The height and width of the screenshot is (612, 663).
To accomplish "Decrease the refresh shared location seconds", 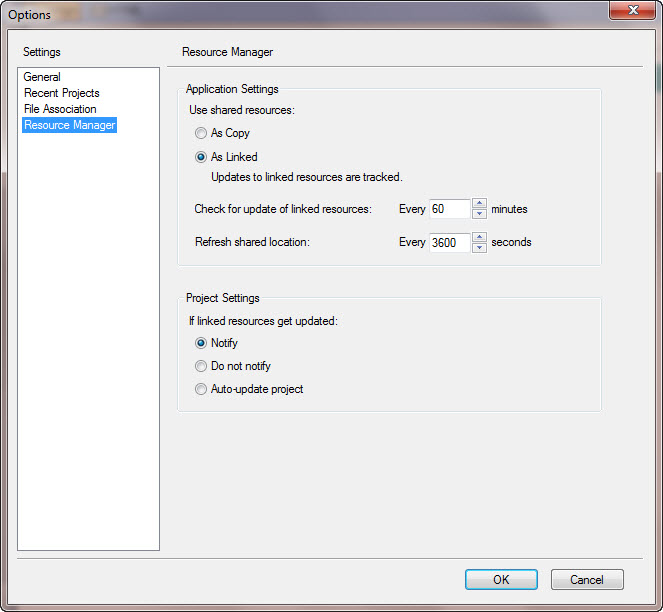I will tap(479, 247).
